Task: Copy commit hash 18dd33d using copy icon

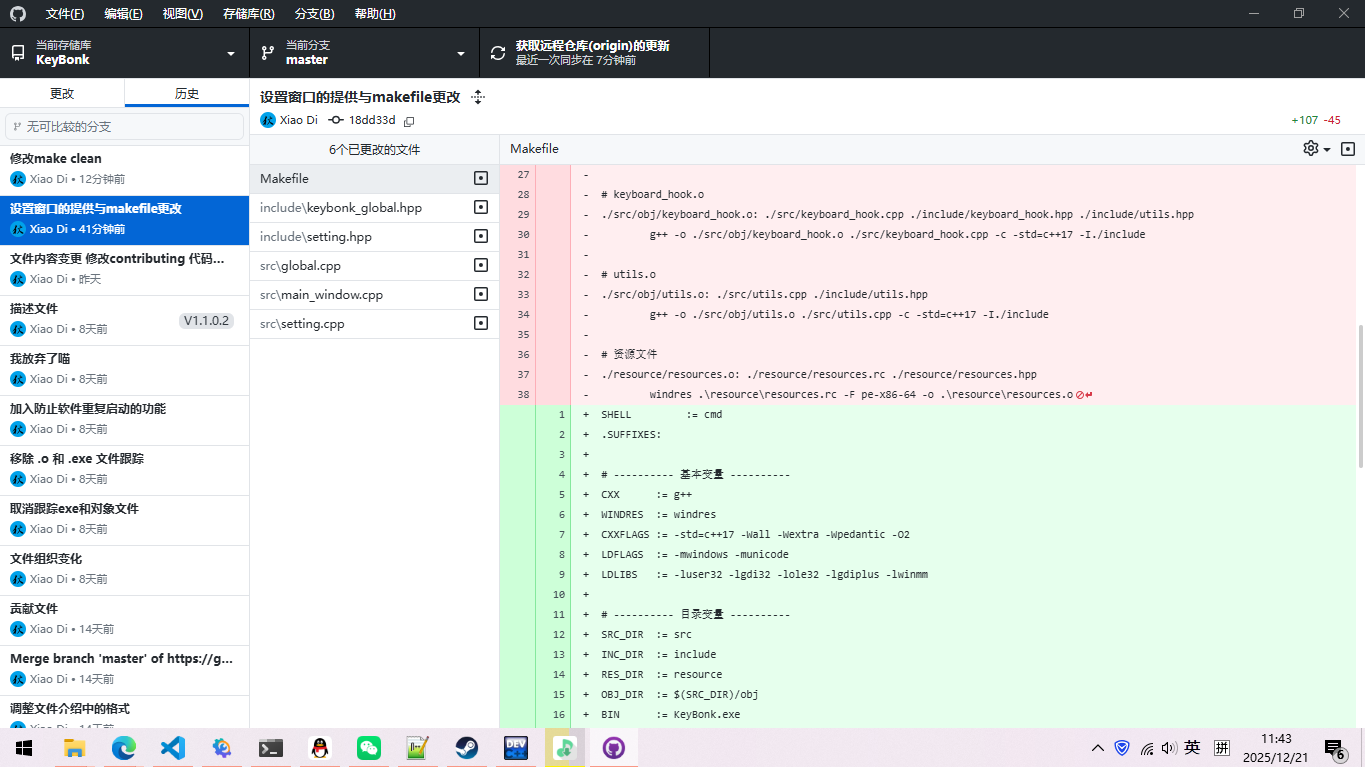Action: (x=409, y=120)
